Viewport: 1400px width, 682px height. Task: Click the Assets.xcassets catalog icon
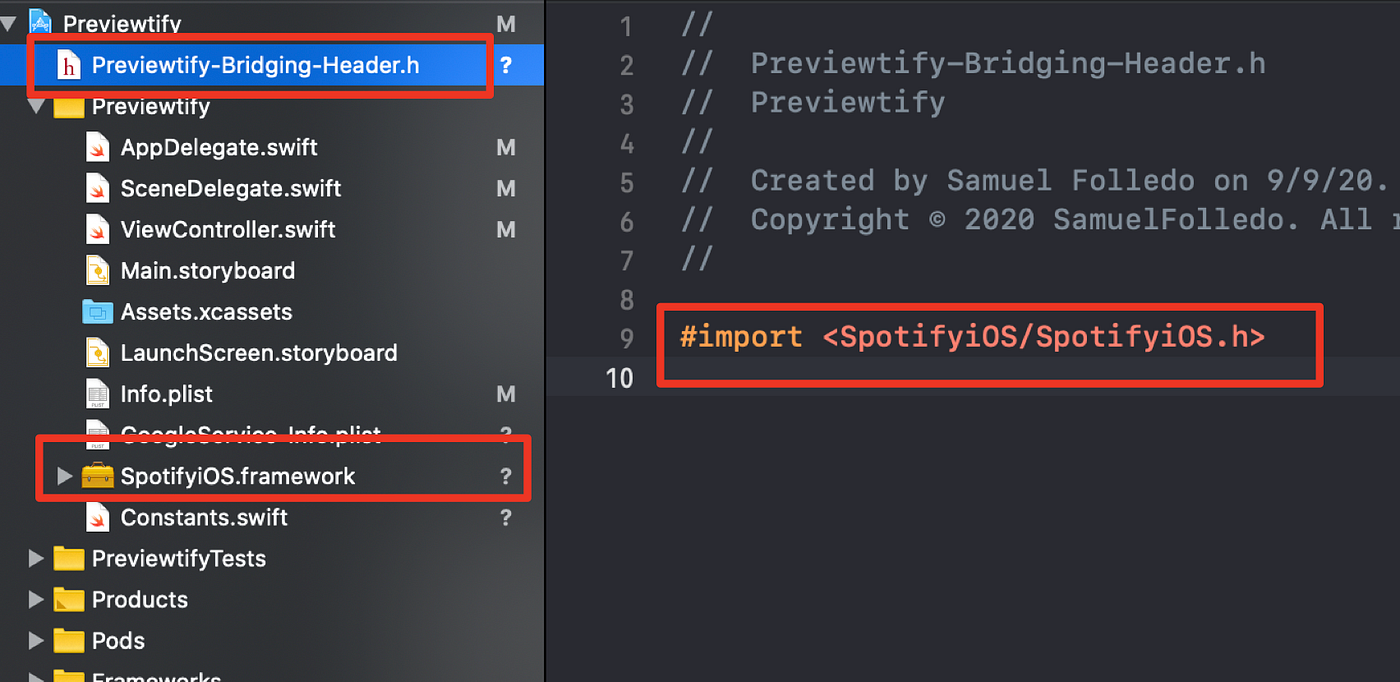pos(97,311)
